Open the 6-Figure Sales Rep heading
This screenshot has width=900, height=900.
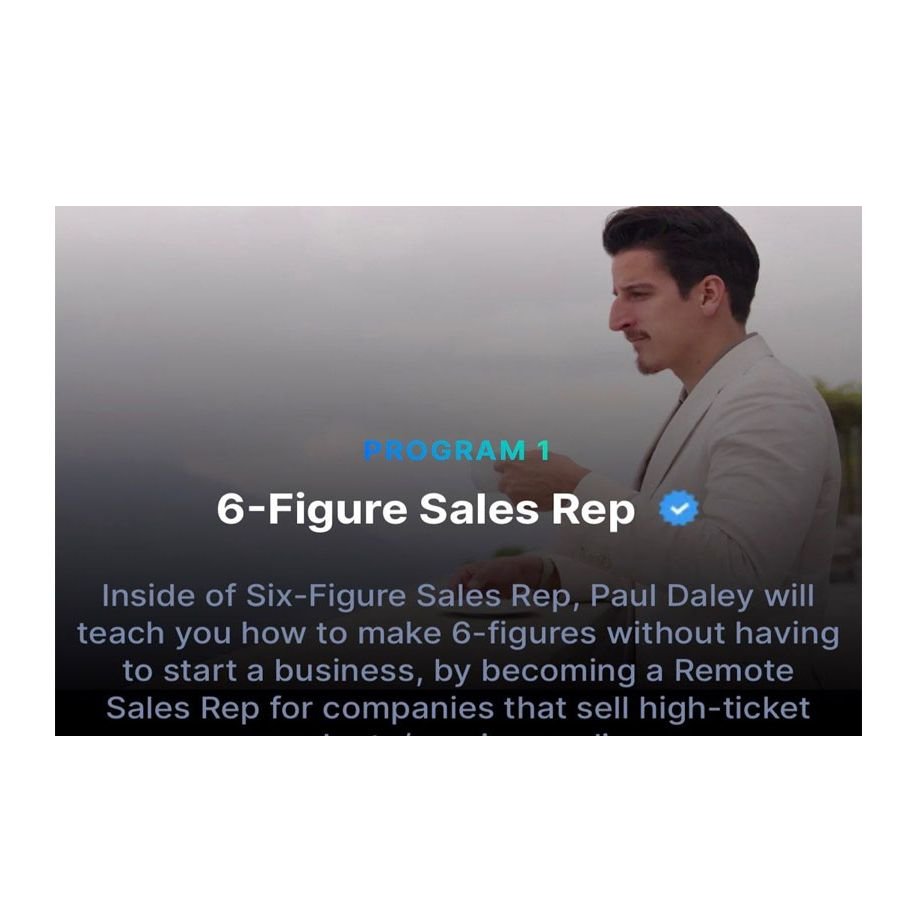tap(426, 509)
